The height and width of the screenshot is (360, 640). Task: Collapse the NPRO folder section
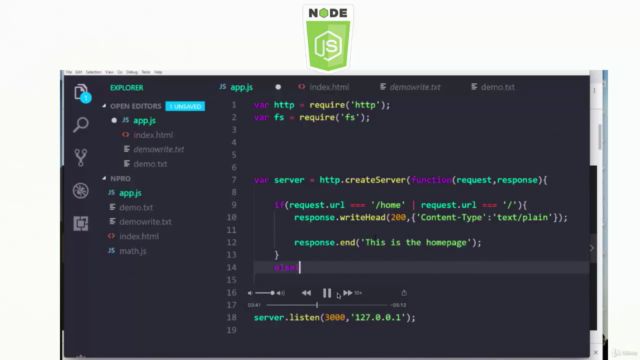[104, 178]
